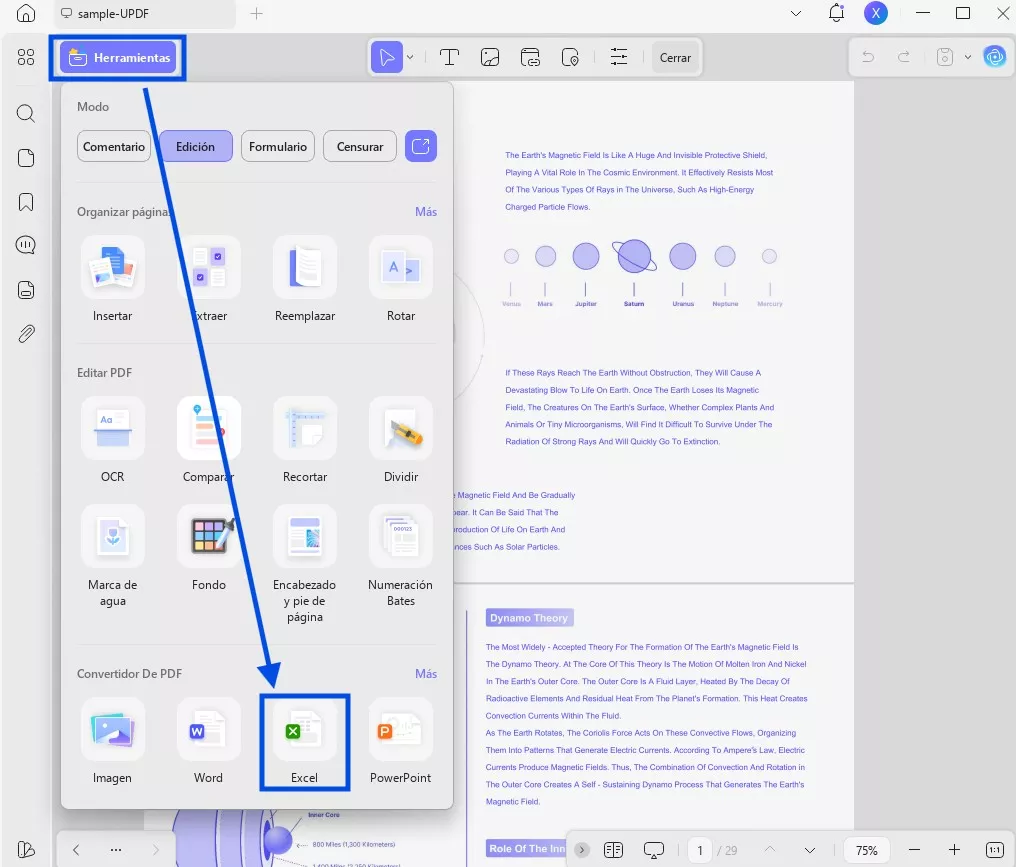
Task: Choose the Insertar page tool
Action: point(113,280)
